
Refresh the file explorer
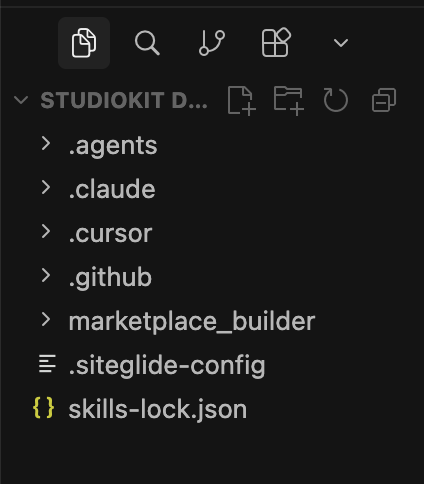click(x=336, y=100)
